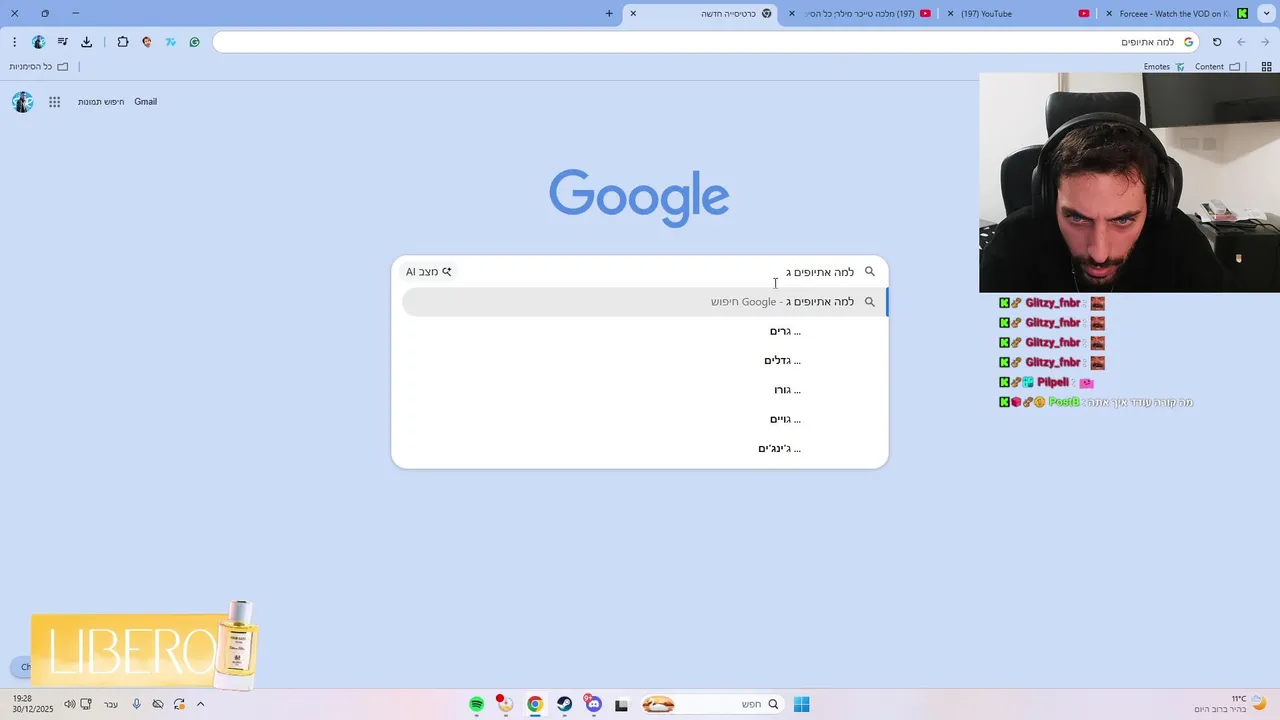1280x720 pixels.
Task: Reload the page with refresh icon
Action: coord(1217,42)
